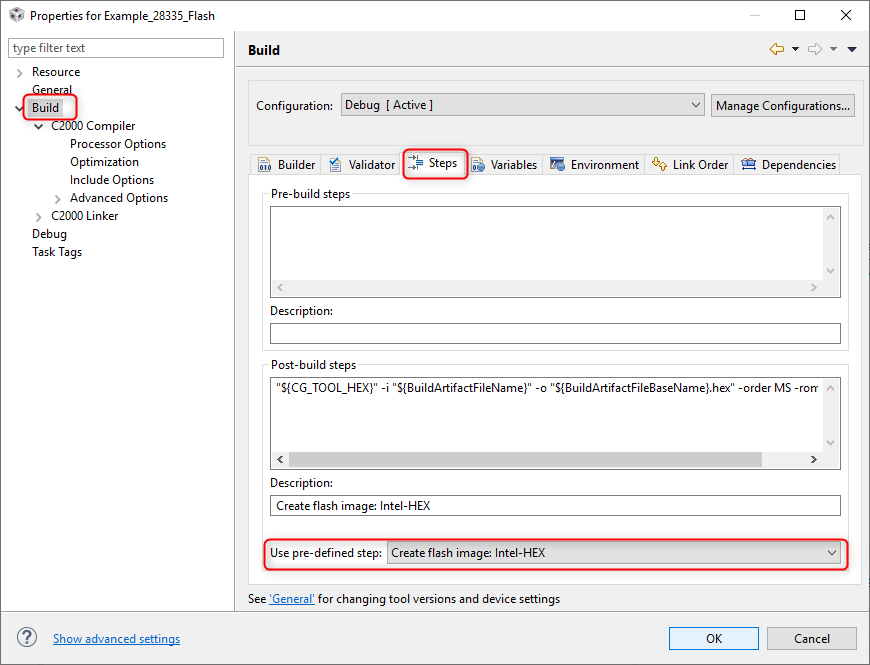The width and height of the screenshot is (870, 665).
Task: Select Resource in the properties tree
Action: pos(55,72)
